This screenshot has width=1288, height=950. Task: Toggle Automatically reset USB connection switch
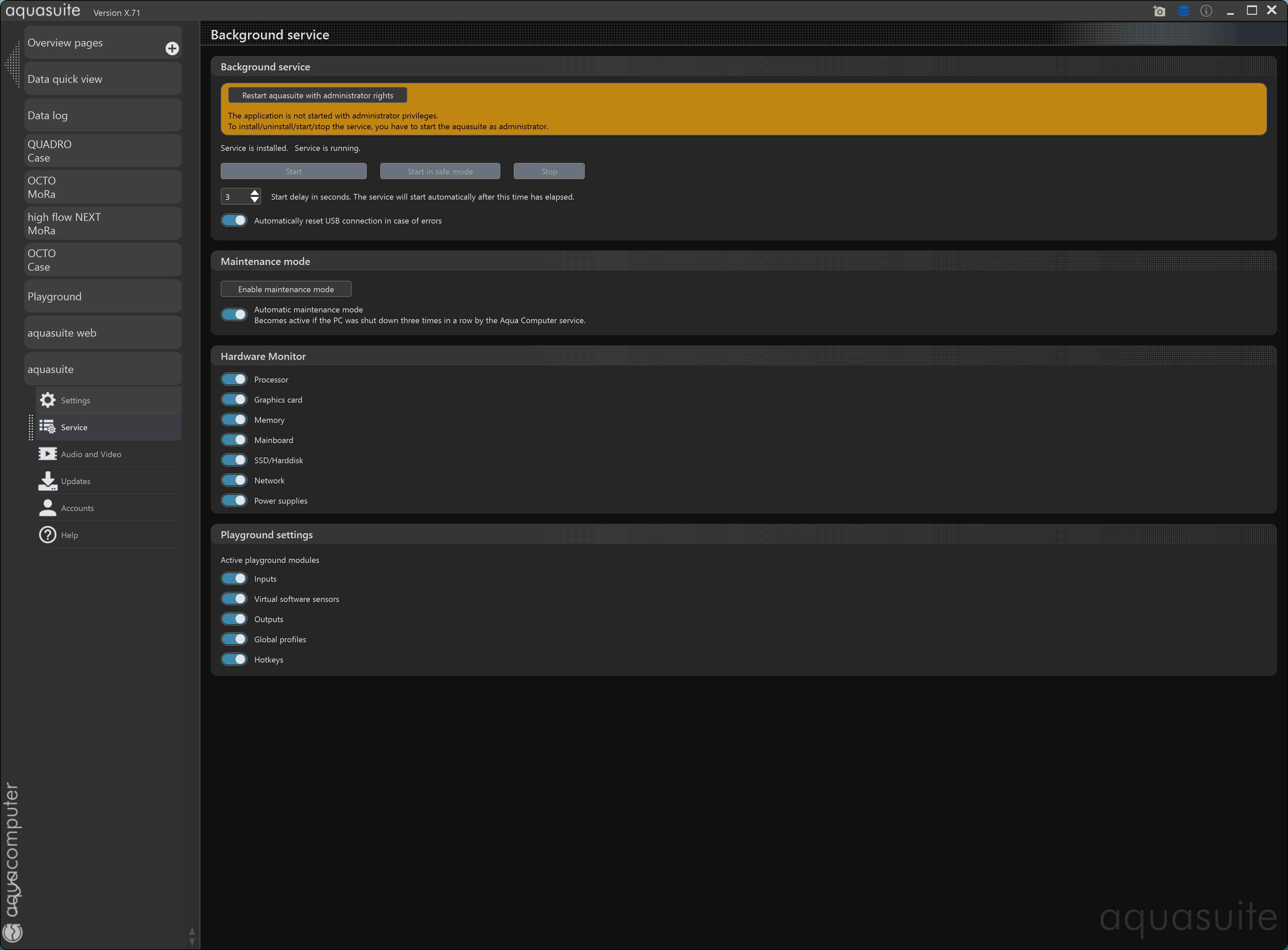pos(234,220)
